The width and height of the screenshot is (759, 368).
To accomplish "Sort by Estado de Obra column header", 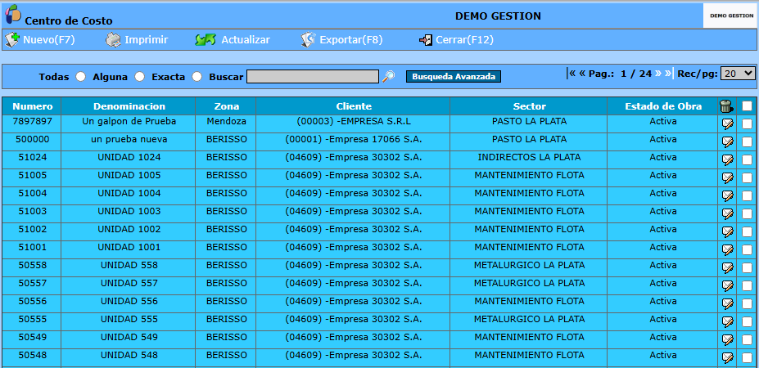I will click(663, 107).
